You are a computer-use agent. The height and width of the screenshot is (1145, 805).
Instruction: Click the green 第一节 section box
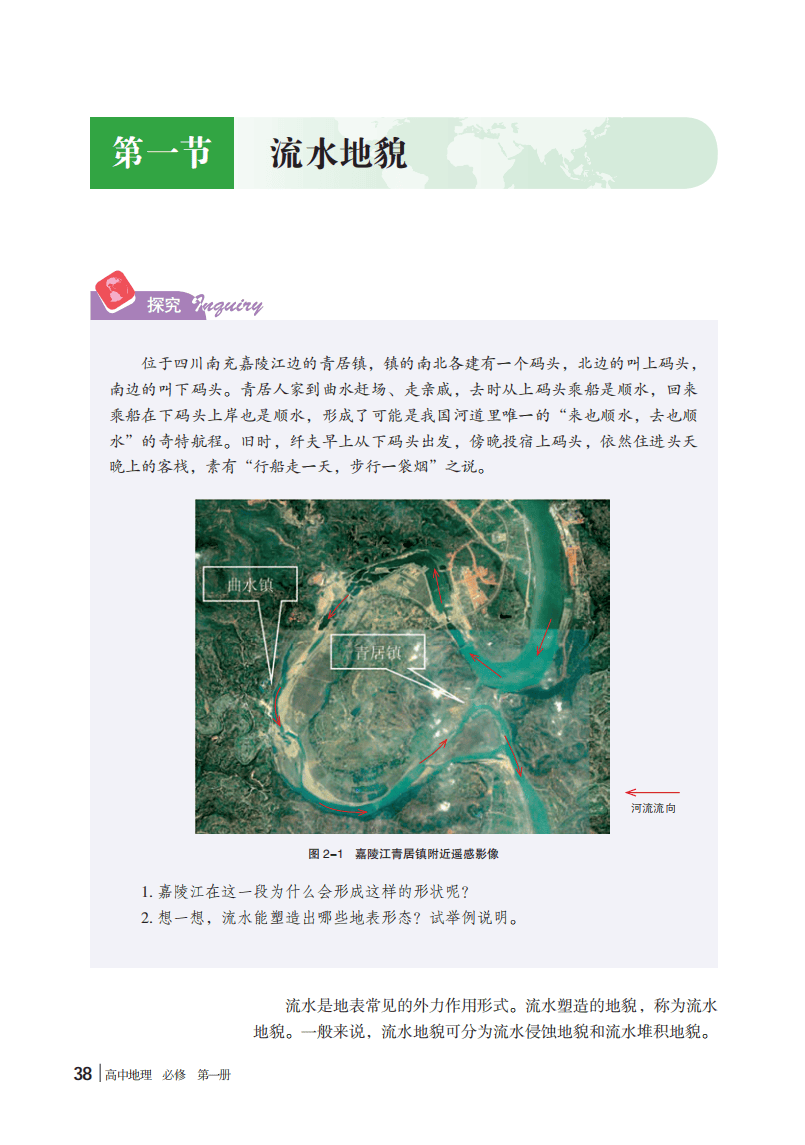[162, 153]
